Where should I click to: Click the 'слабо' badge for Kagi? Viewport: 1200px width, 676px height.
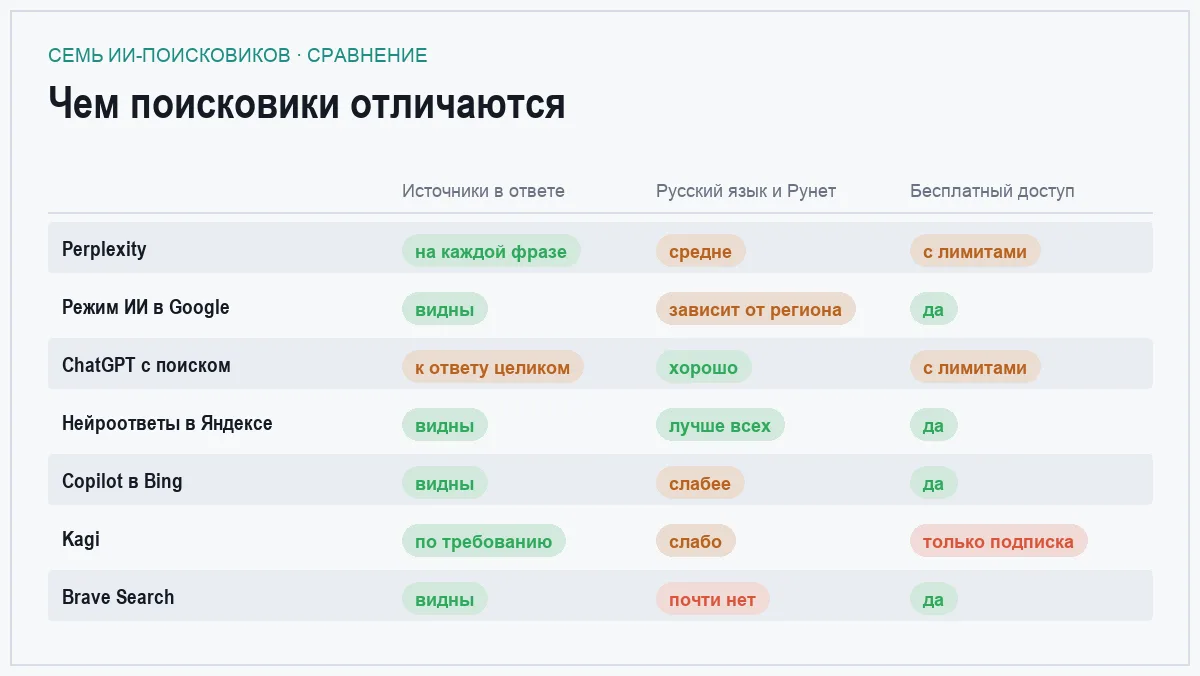tap(696, 541)
